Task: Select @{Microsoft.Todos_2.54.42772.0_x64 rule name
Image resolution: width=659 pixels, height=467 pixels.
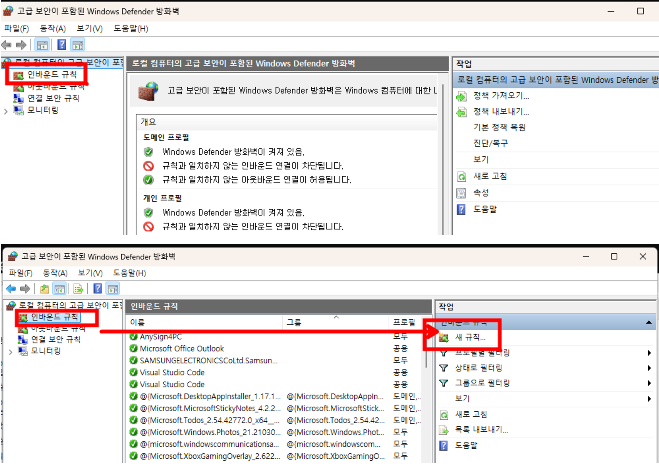Action: pyautogui.click(x=210, y=420)
